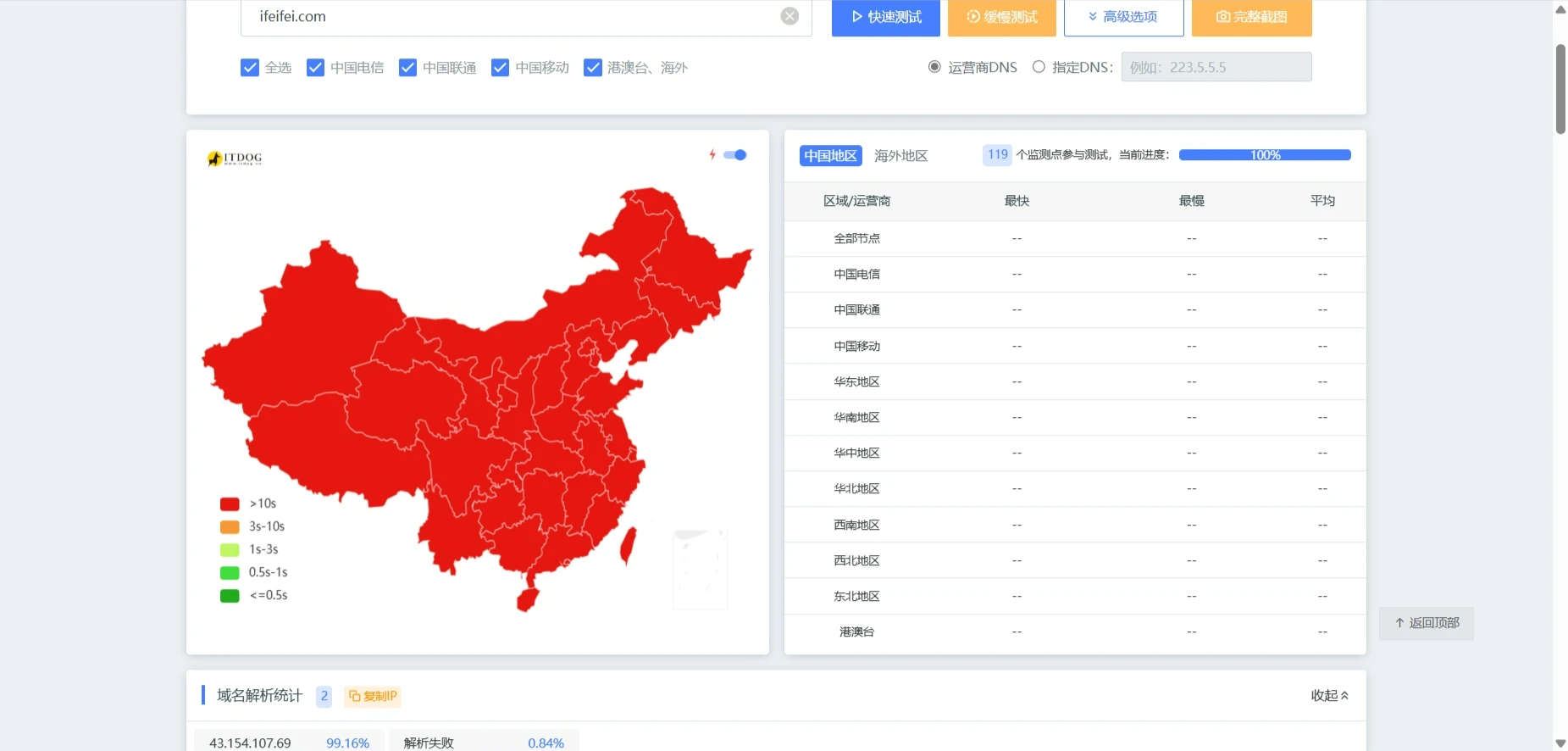Switch to the 海外地区 tab

[x=900, y=156]
